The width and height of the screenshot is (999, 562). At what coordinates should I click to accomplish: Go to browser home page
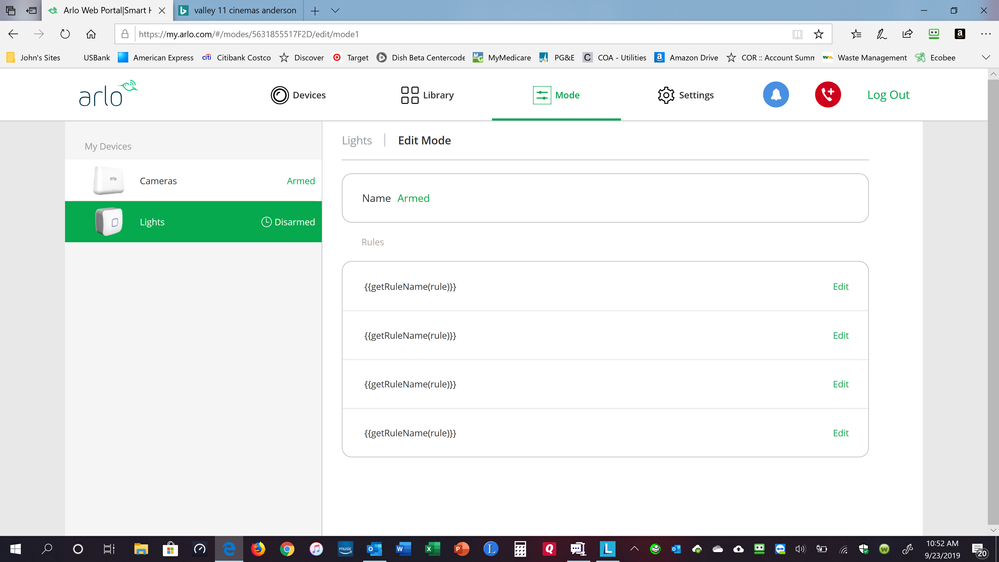point(91,34)
